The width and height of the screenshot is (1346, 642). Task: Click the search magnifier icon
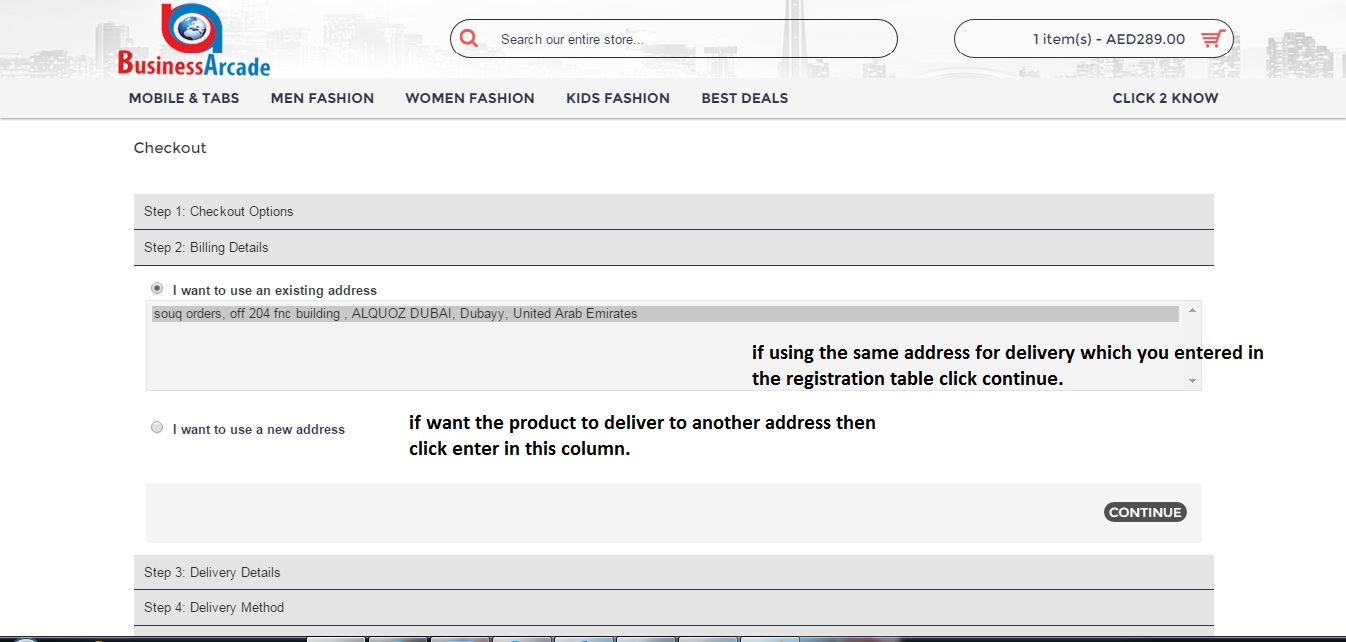click(x=468, y=39)
